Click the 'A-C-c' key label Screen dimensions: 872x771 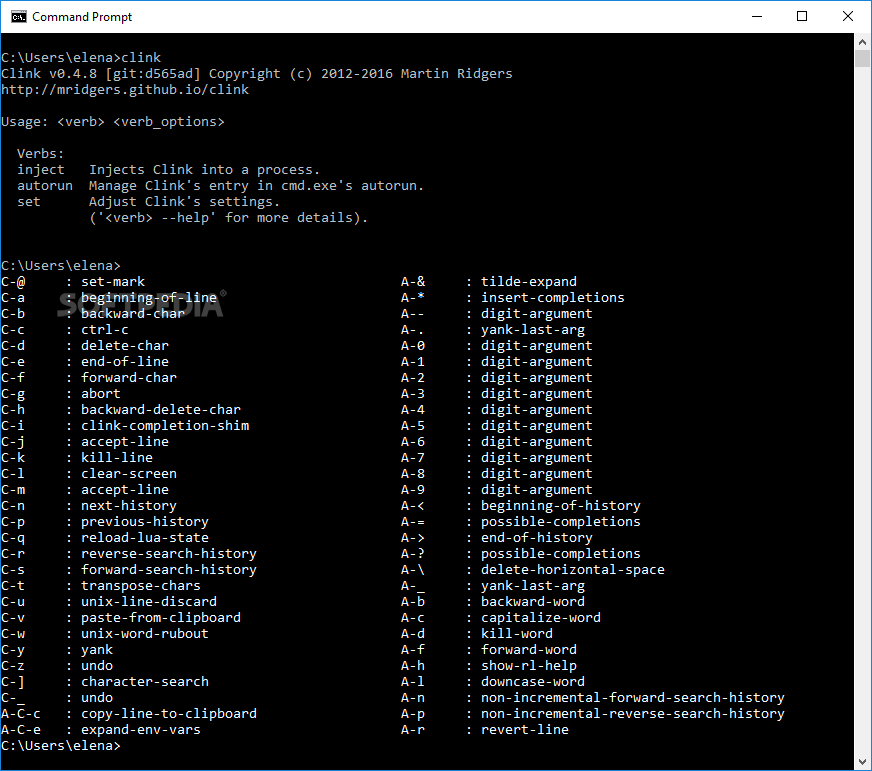pos(21,714)
